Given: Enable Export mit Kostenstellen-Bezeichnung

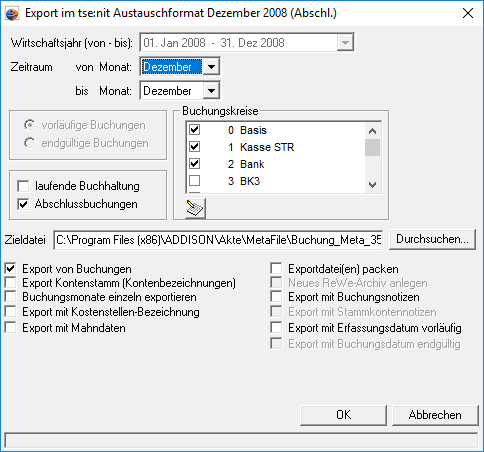Looking at the screenshot, I should [11, 312].
